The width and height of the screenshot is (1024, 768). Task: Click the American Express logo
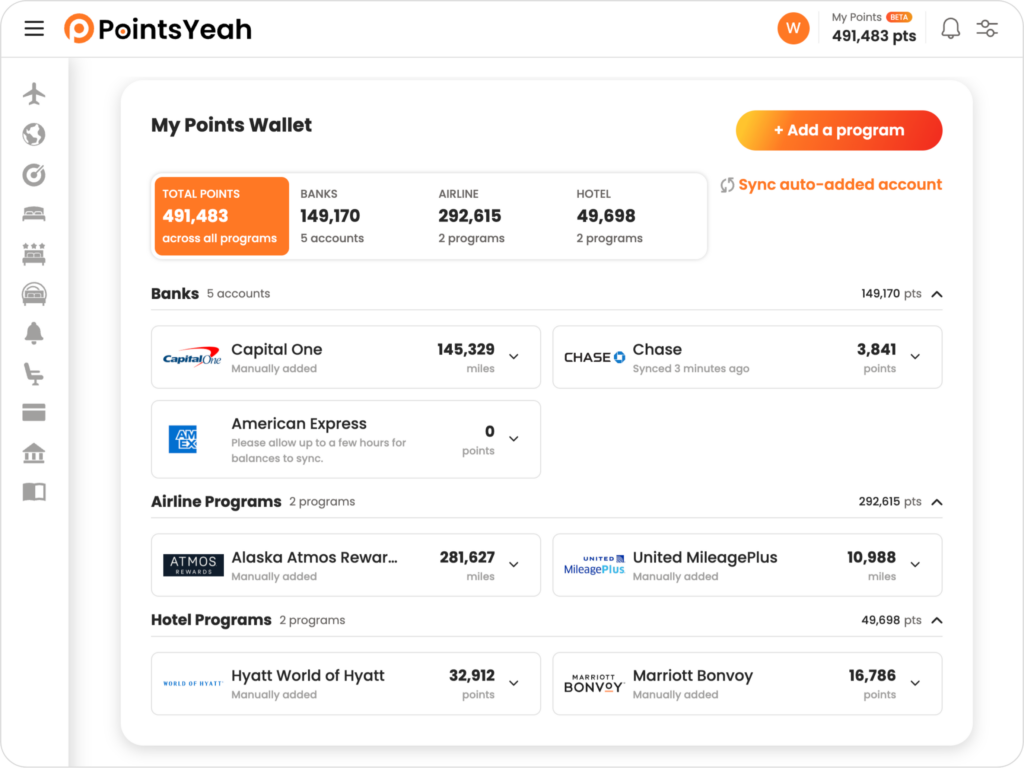pos(183,439)
